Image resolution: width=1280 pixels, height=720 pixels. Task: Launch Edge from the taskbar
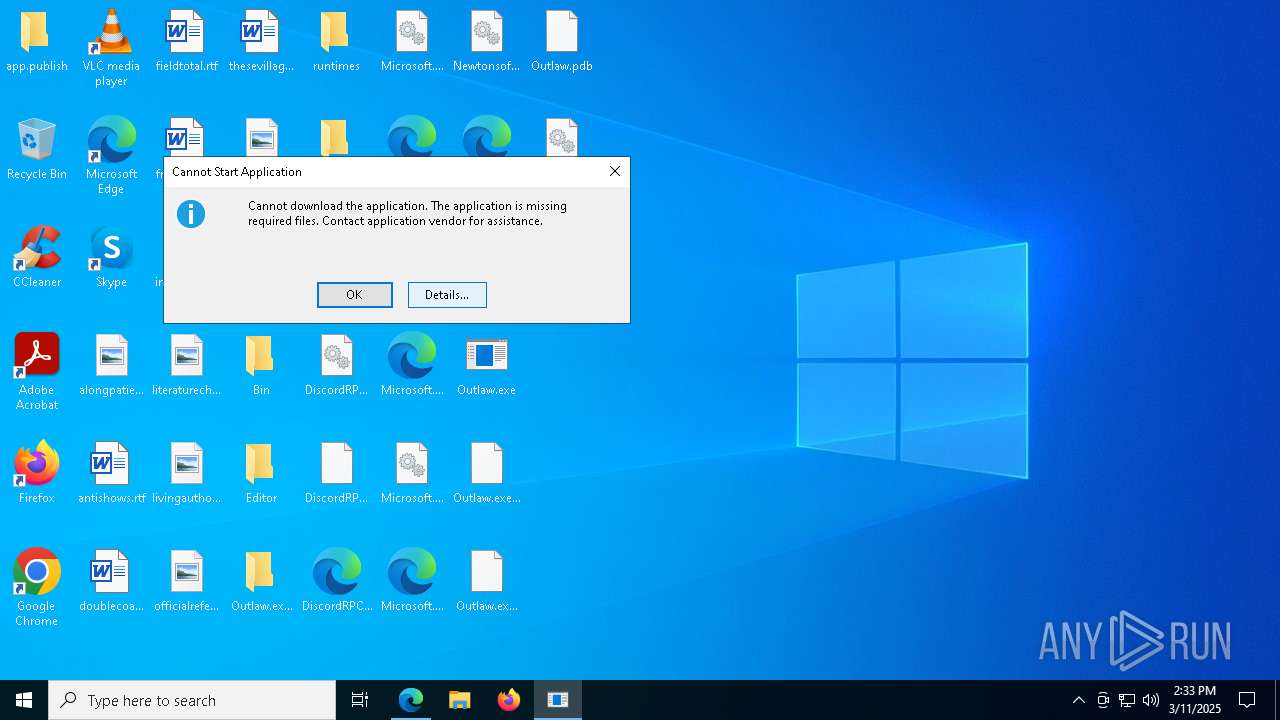[x=411, y=700]
